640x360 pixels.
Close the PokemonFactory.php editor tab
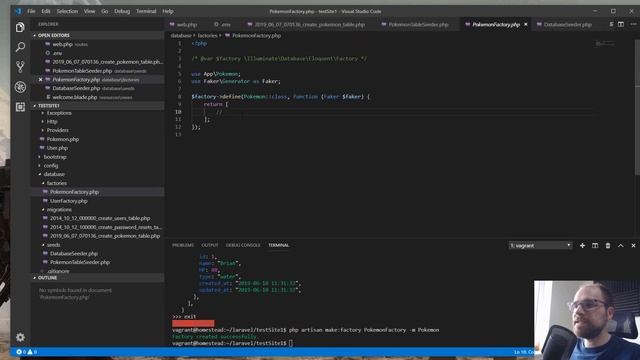tap(526, 24)
